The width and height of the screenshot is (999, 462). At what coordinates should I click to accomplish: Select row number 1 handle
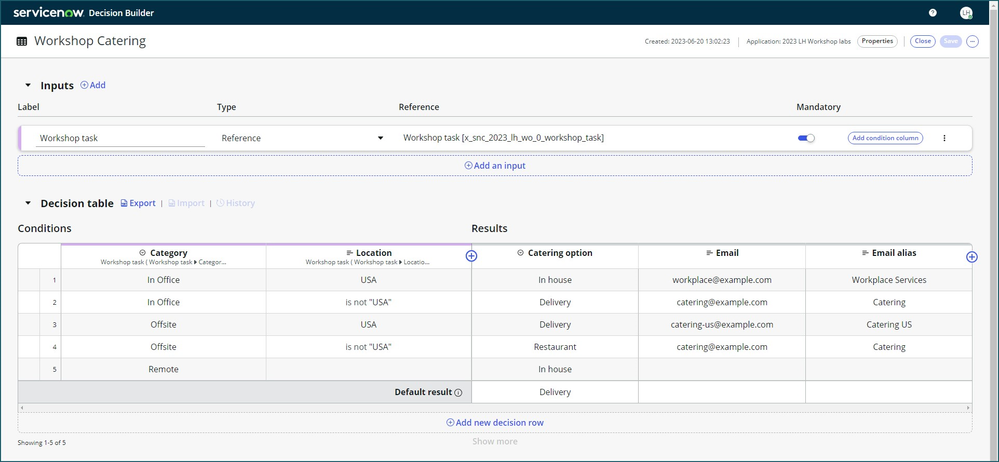point(50,280)
